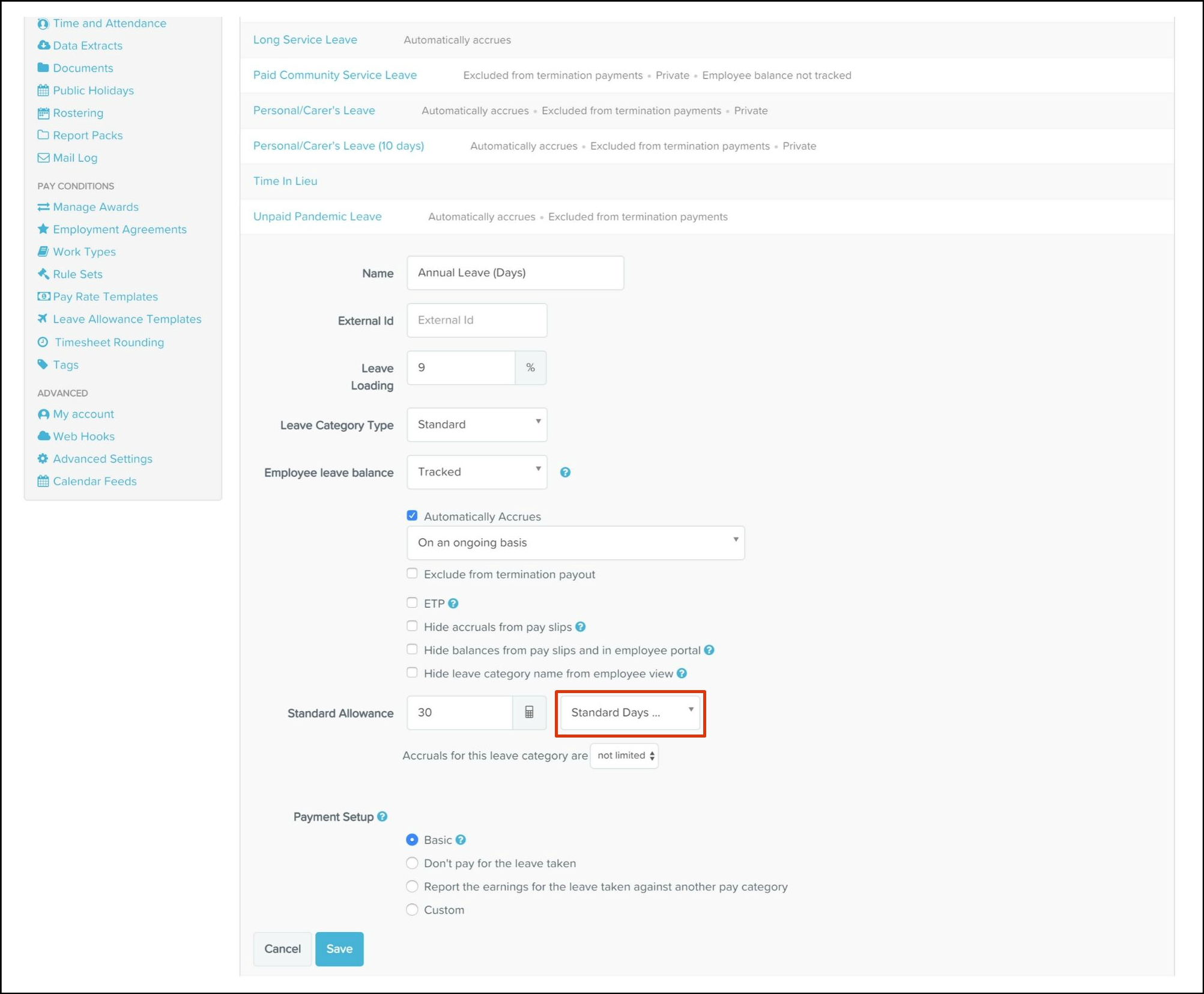Open Rule Sets in the sidebar
This screenshot has height=994, width=1204.
pyautogui.click(x=77, y=274)
